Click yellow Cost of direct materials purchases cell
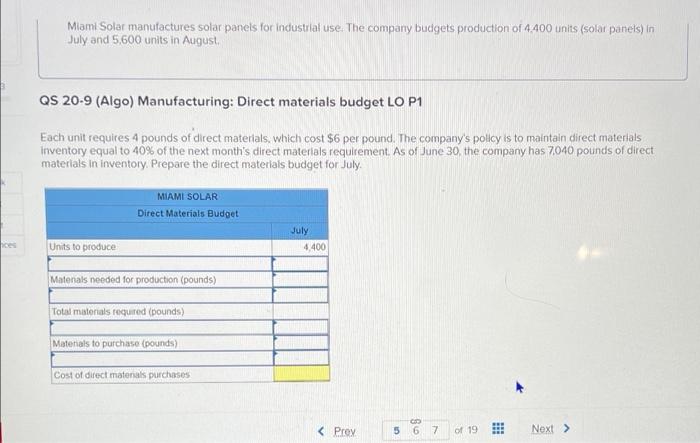Screen dimensions: 700x443 click(x=302, y=374)
